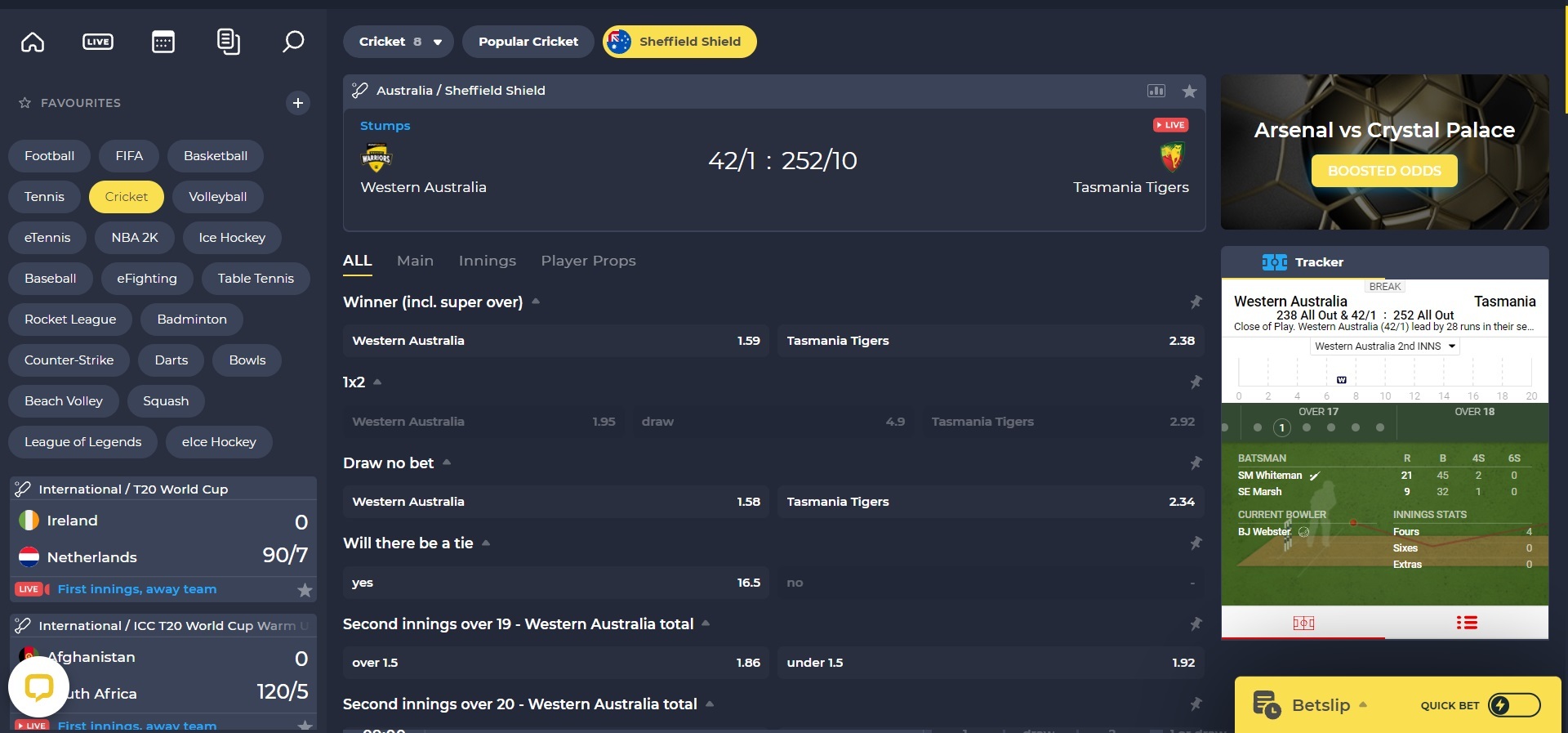The height and width of the screenshot is (733, 1568).
Task: Click the search magnifier icon
Action: (x=293, y=42)
